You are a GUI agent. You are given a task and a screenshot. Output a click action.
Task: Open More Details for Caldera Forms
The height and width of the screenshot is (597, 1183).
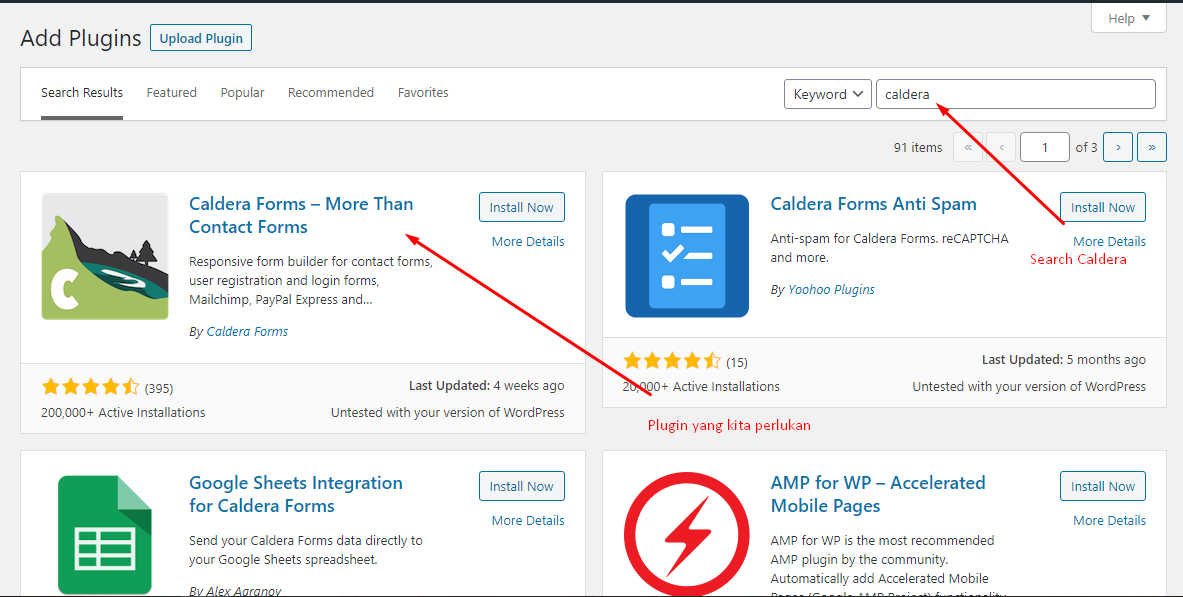(x=528, y=242)
